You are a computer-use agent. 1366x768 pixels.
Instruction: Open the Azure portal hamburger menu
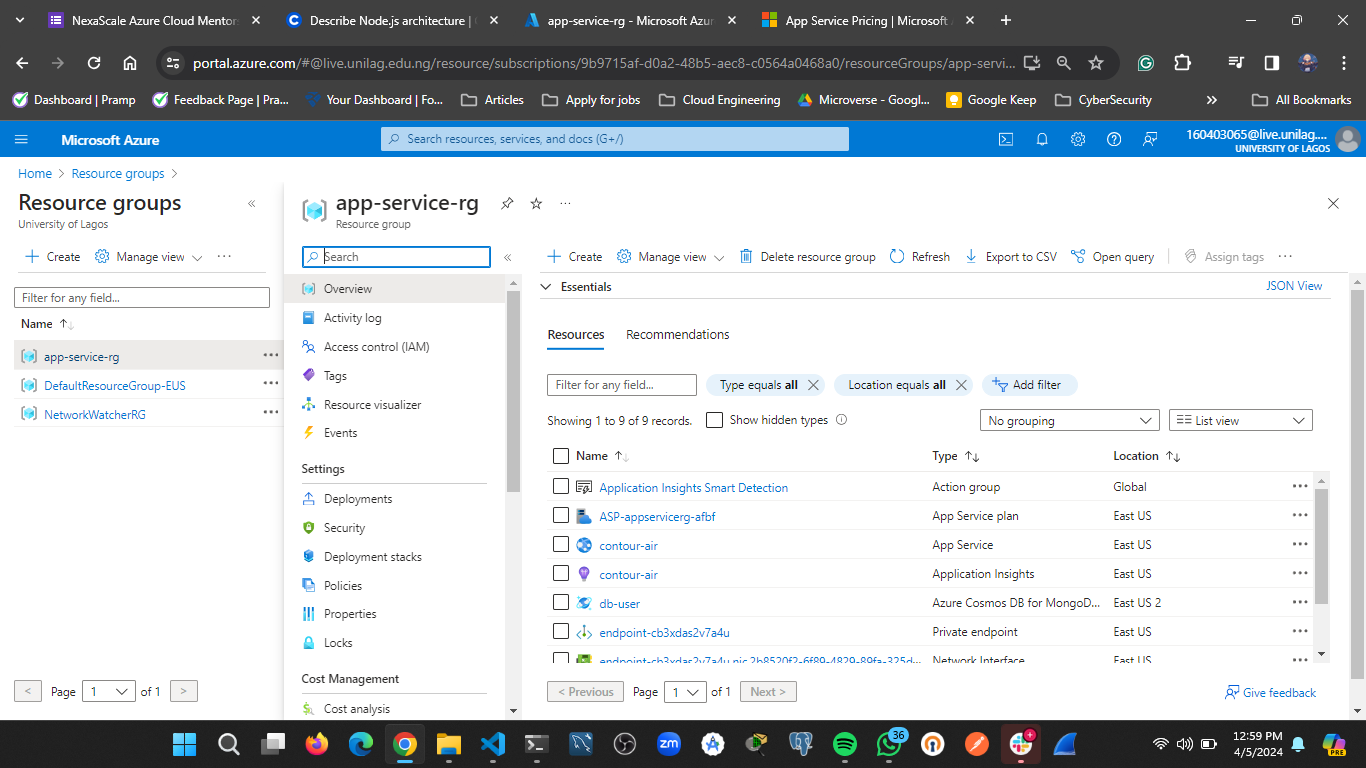22,140
